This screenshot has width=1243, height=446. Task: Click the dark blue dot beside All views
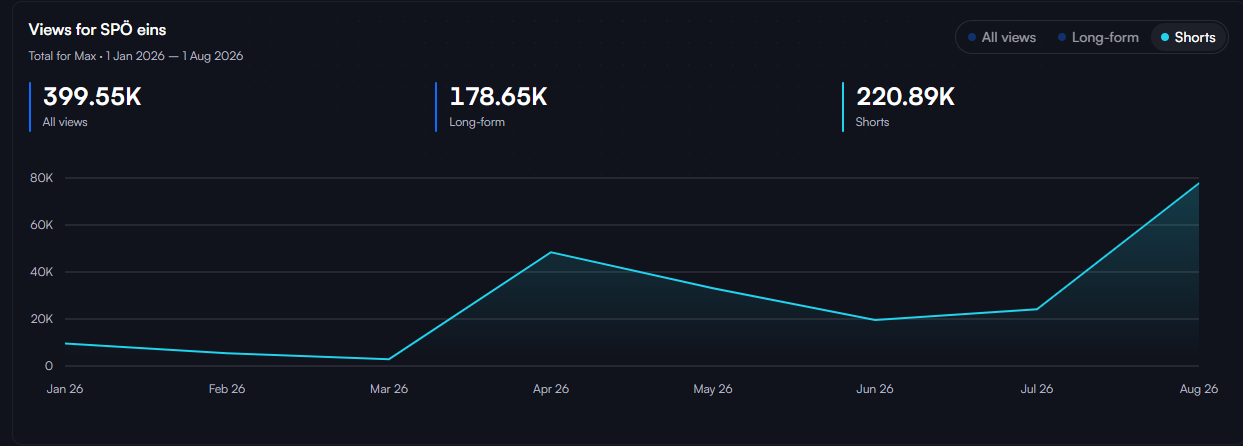972,38
